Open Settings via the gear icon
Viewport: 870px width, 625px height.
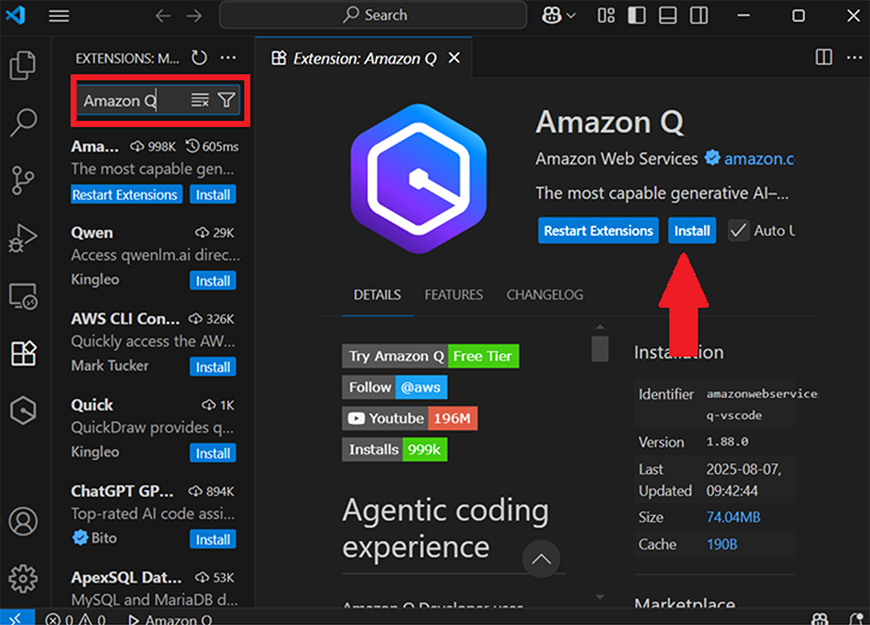[25, 577]
